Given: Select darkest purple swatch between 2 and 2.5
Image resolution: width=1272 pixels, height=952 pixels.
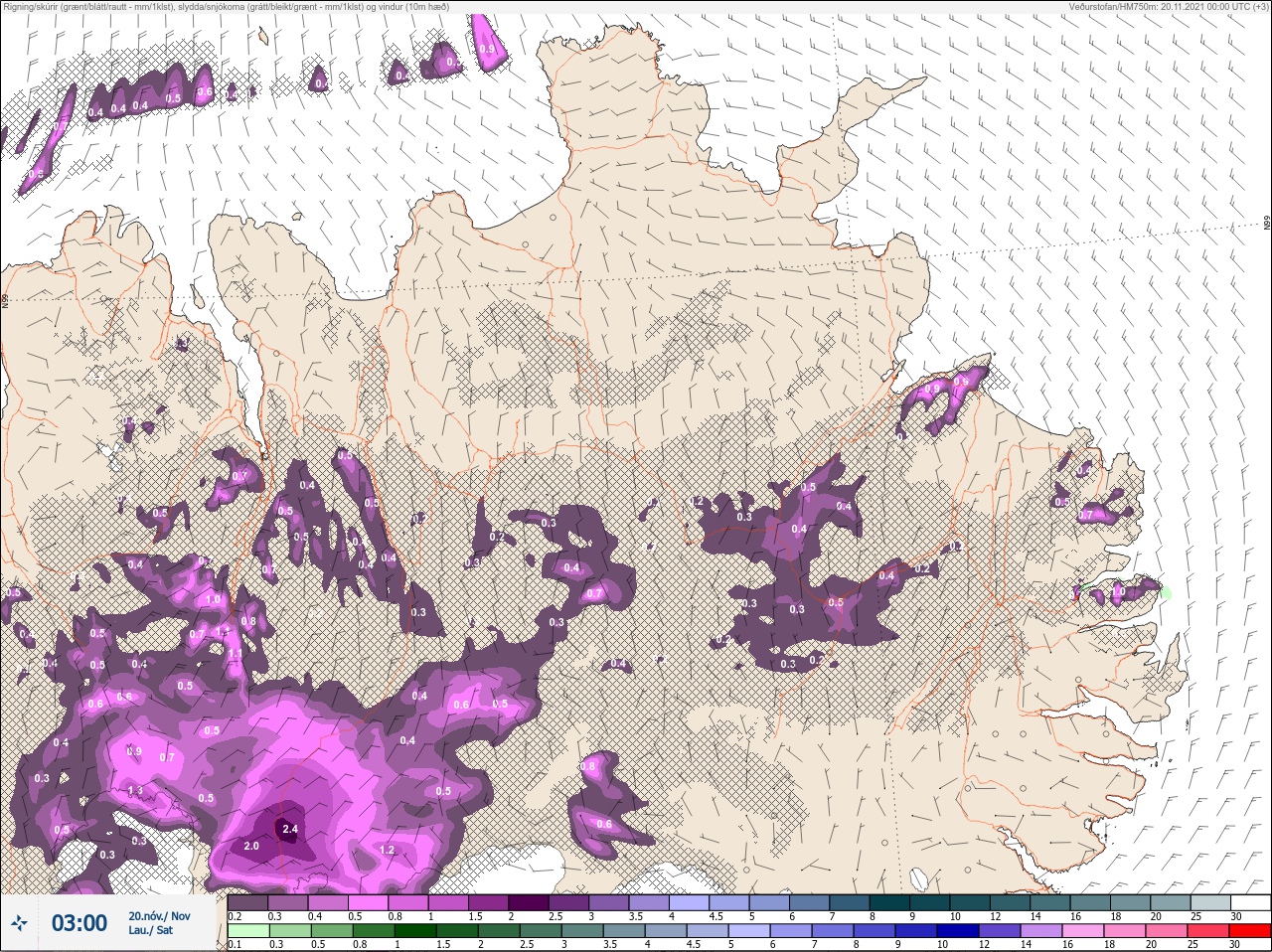Looking at the screenshot, I should point(529,902).
